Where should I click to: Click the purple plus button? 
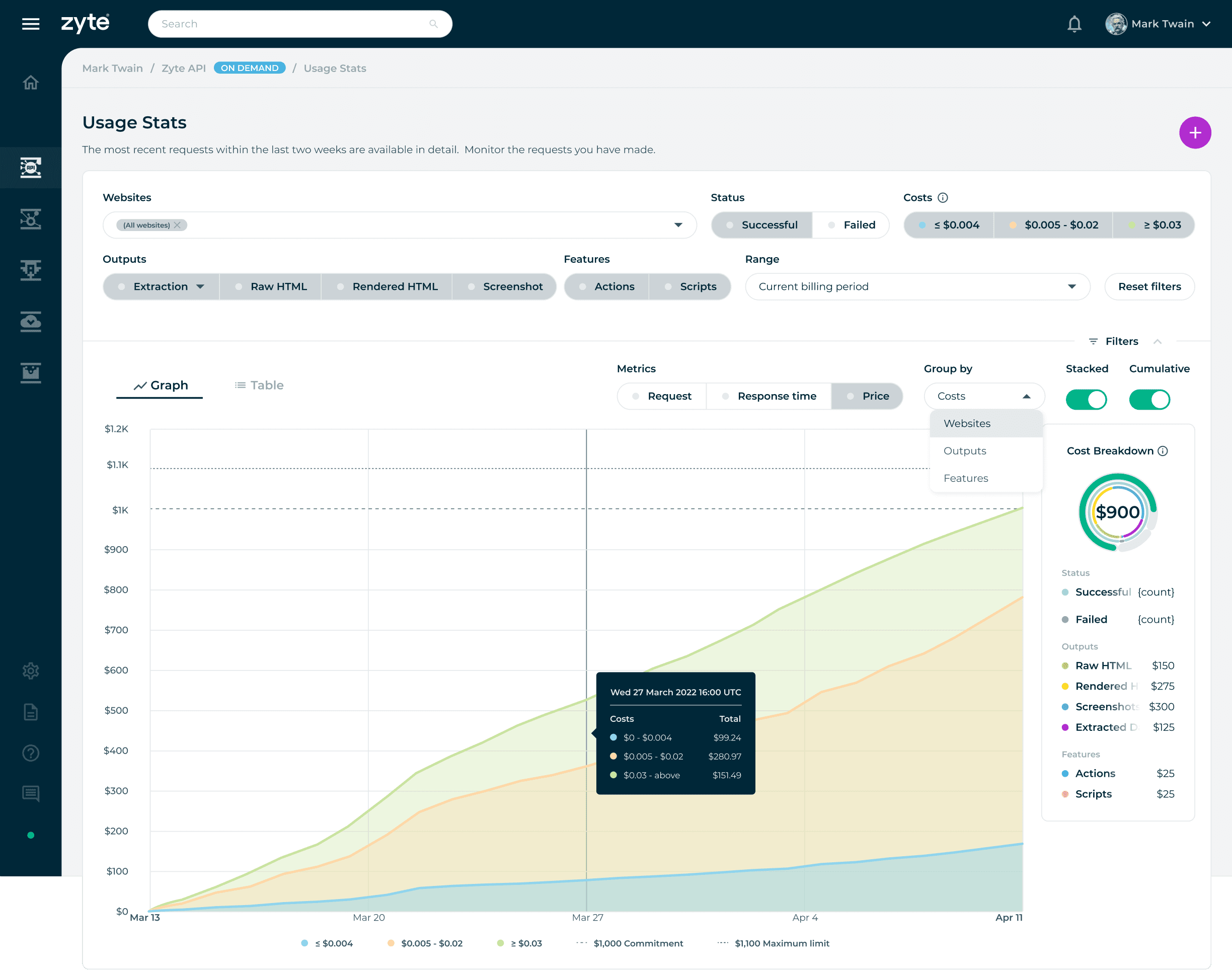tap(1195, 133)
